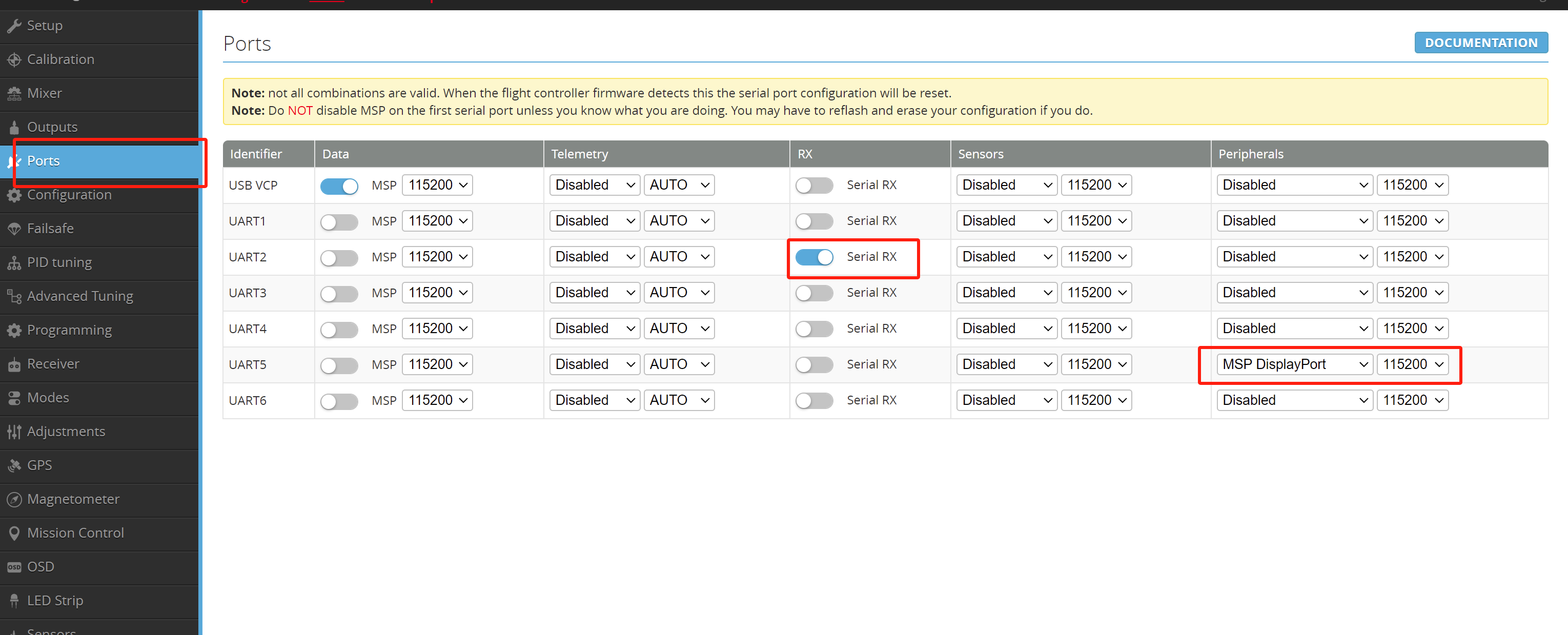1568x635 pixels.
Task: Click the Identifier column header
Action: (x=269, y=154)
